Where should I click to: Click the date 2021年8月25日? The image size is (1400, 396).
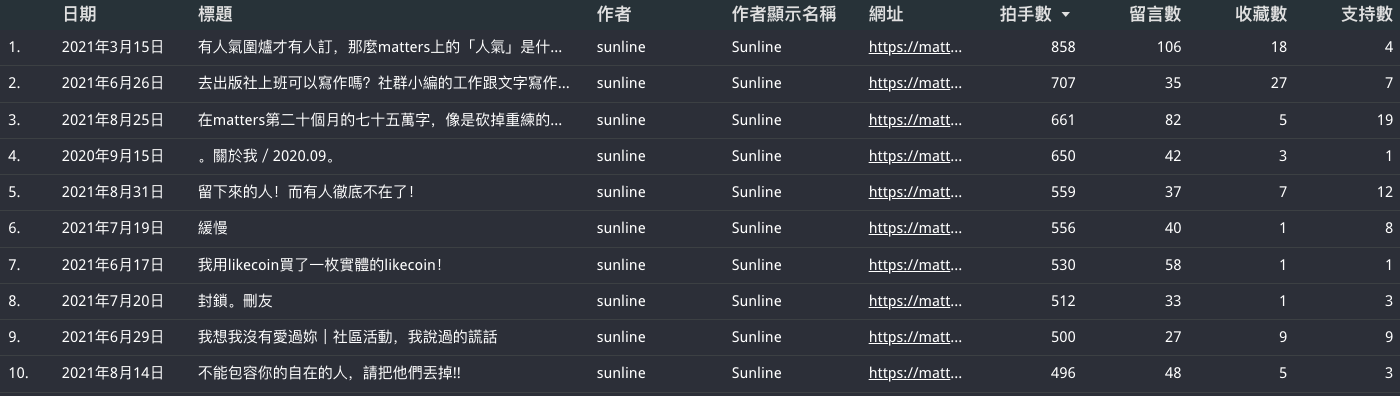(113, 120)
